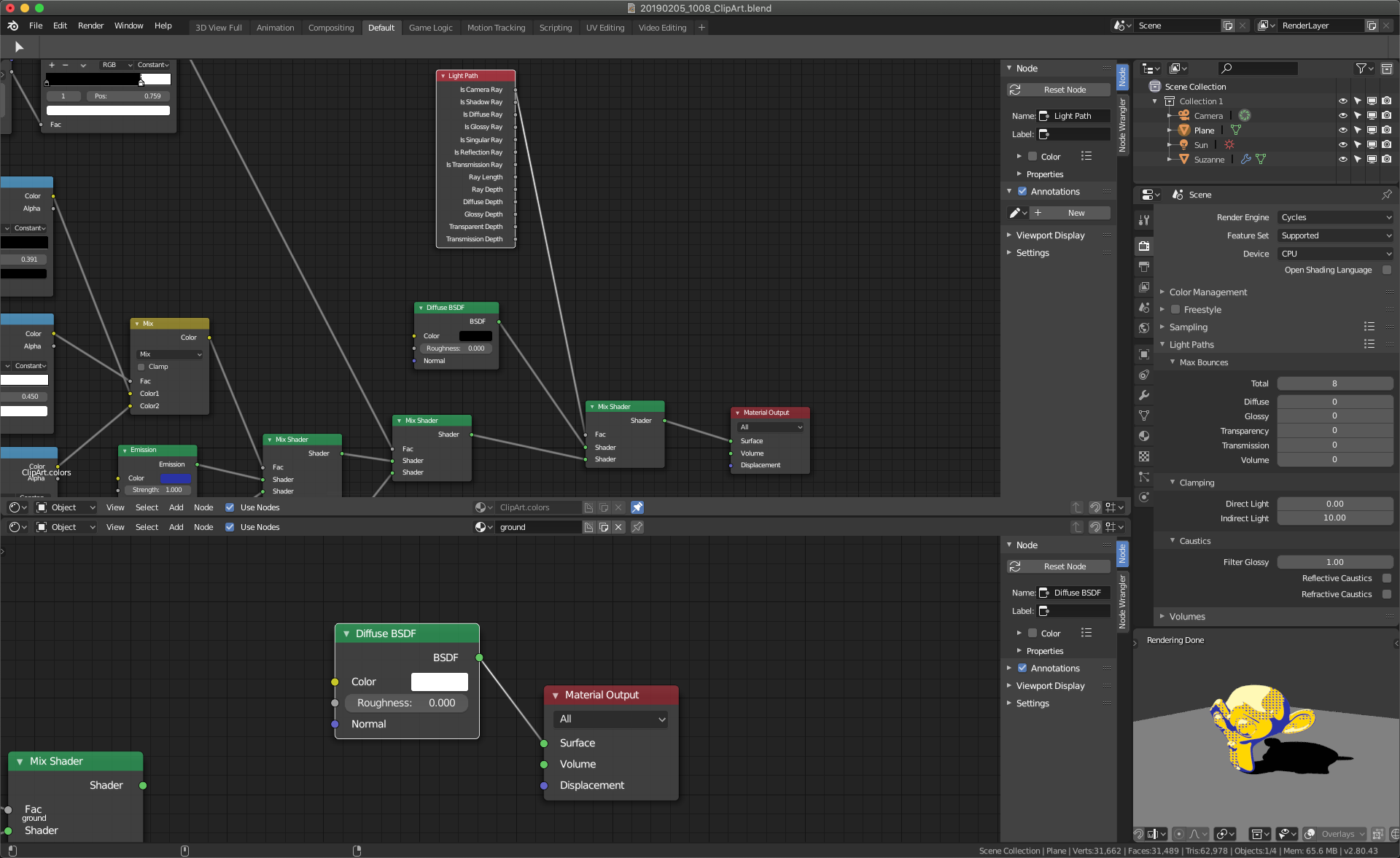Enable Reflective Caustics checkbox

pos(1387,578)
